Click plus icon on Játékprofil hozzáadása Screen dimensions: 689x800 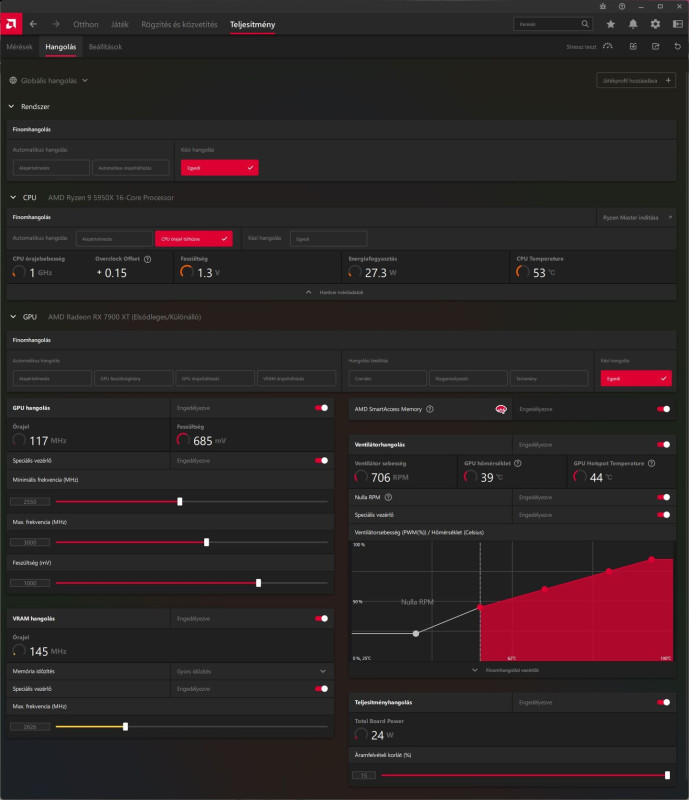(668, 80)
